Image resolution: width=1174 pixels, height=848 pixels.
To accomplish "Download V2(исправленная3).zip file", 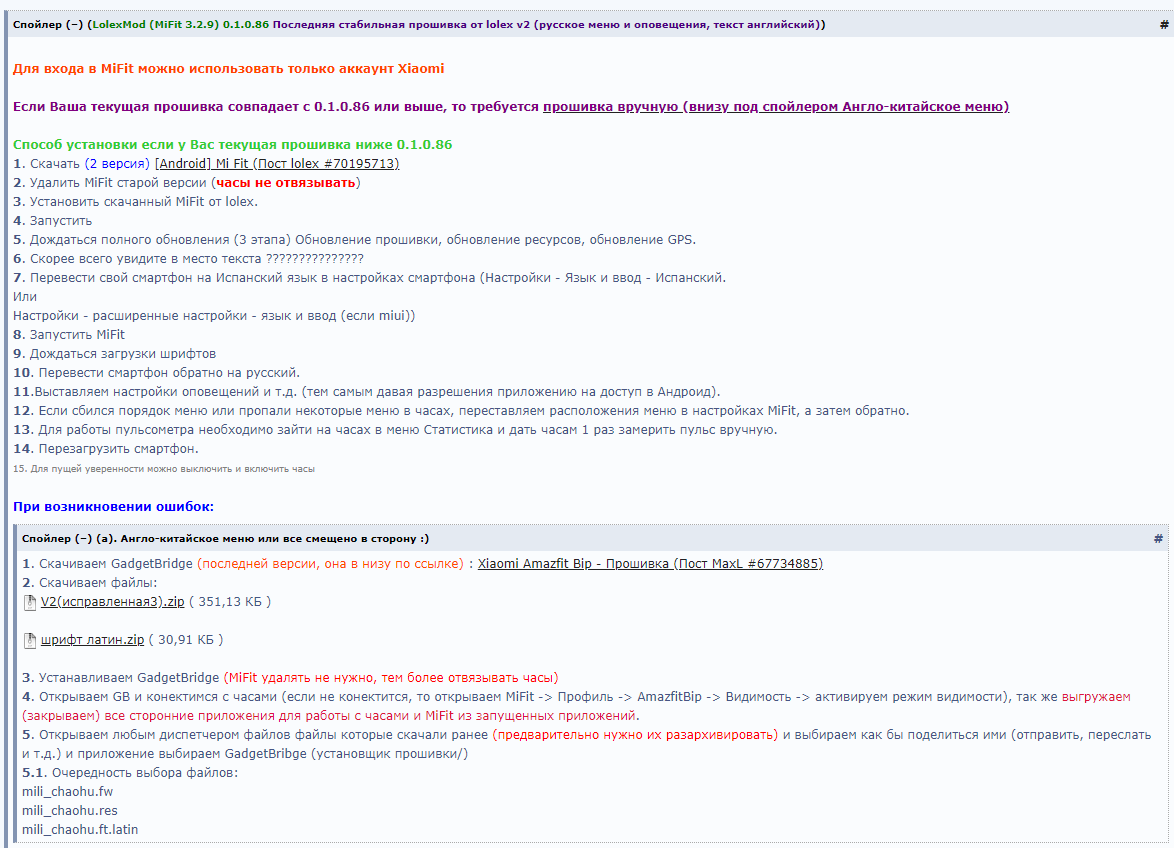I will pos(112,603).
